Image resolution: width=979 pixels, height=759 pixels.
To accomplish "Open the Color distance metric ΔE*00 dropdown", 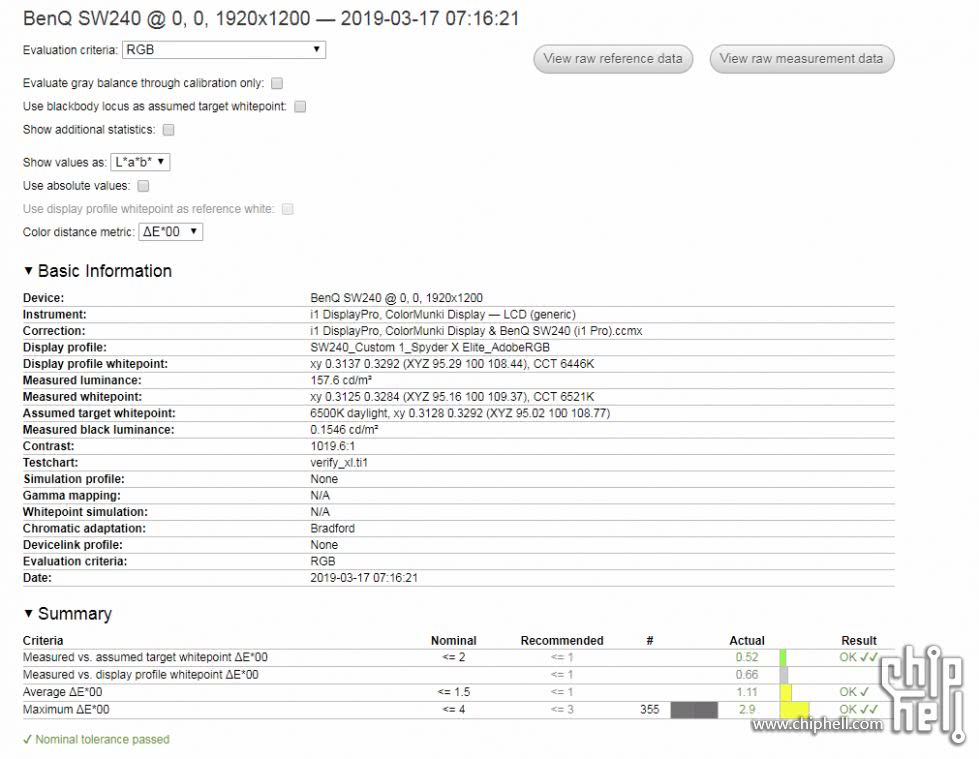I will pos(170,232).
